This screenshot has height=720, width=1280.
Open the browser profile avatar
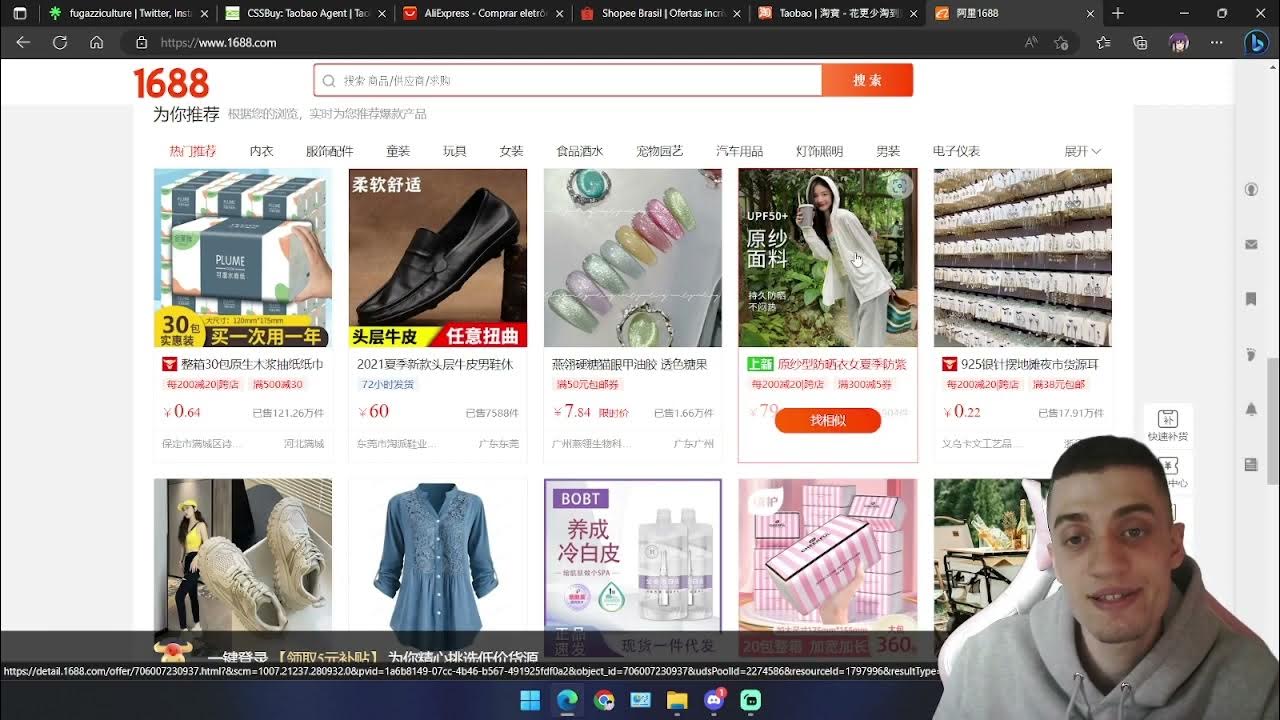pyautogui.click(x=1178, y=43)
